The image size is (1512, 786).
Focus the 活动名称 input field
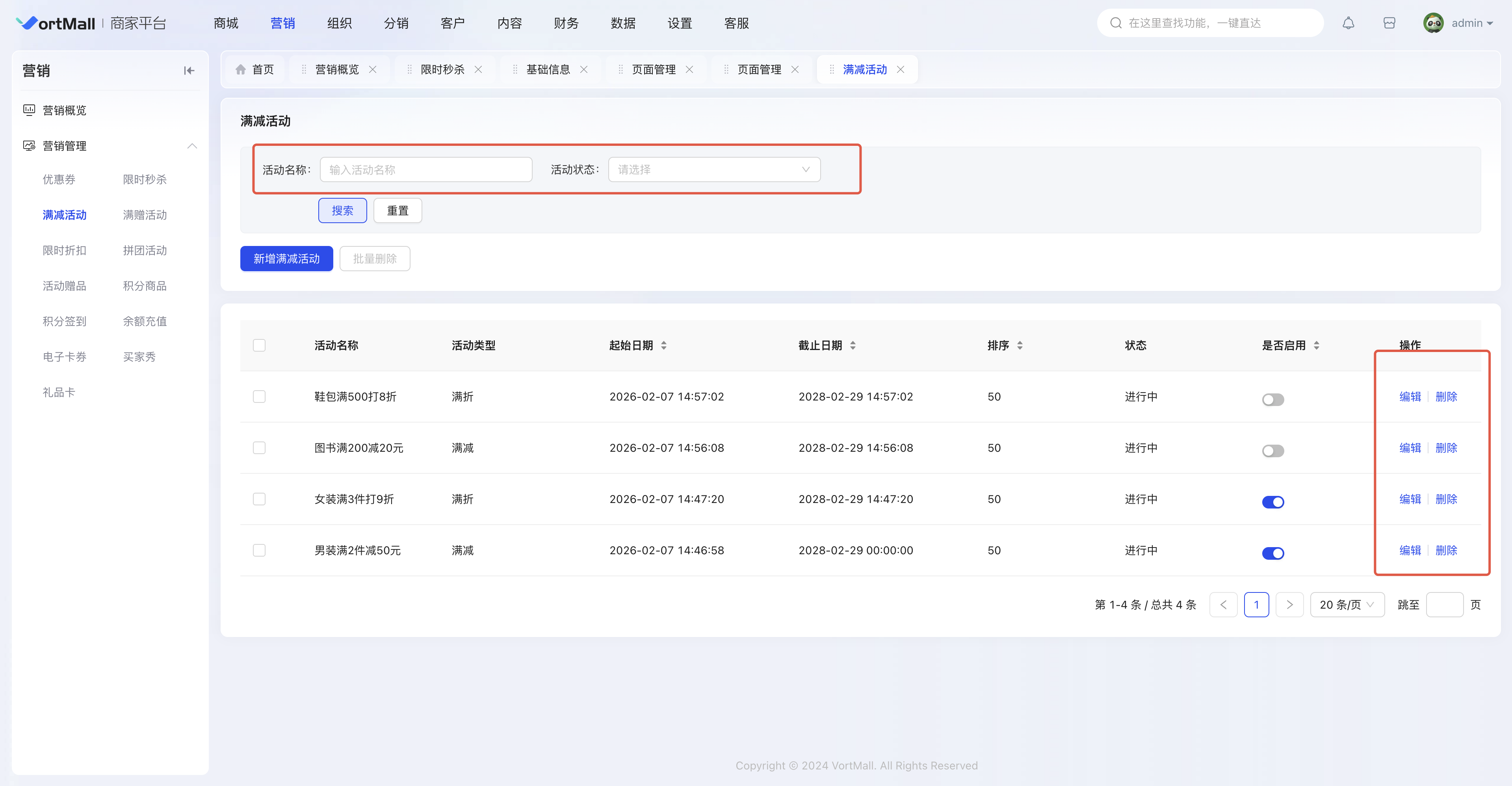[425, 170]
